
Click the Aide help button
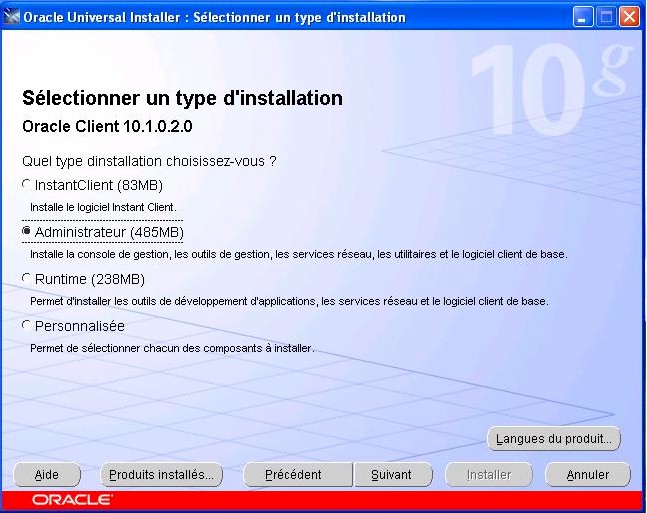pyautogui.click(x=47, y=475)
